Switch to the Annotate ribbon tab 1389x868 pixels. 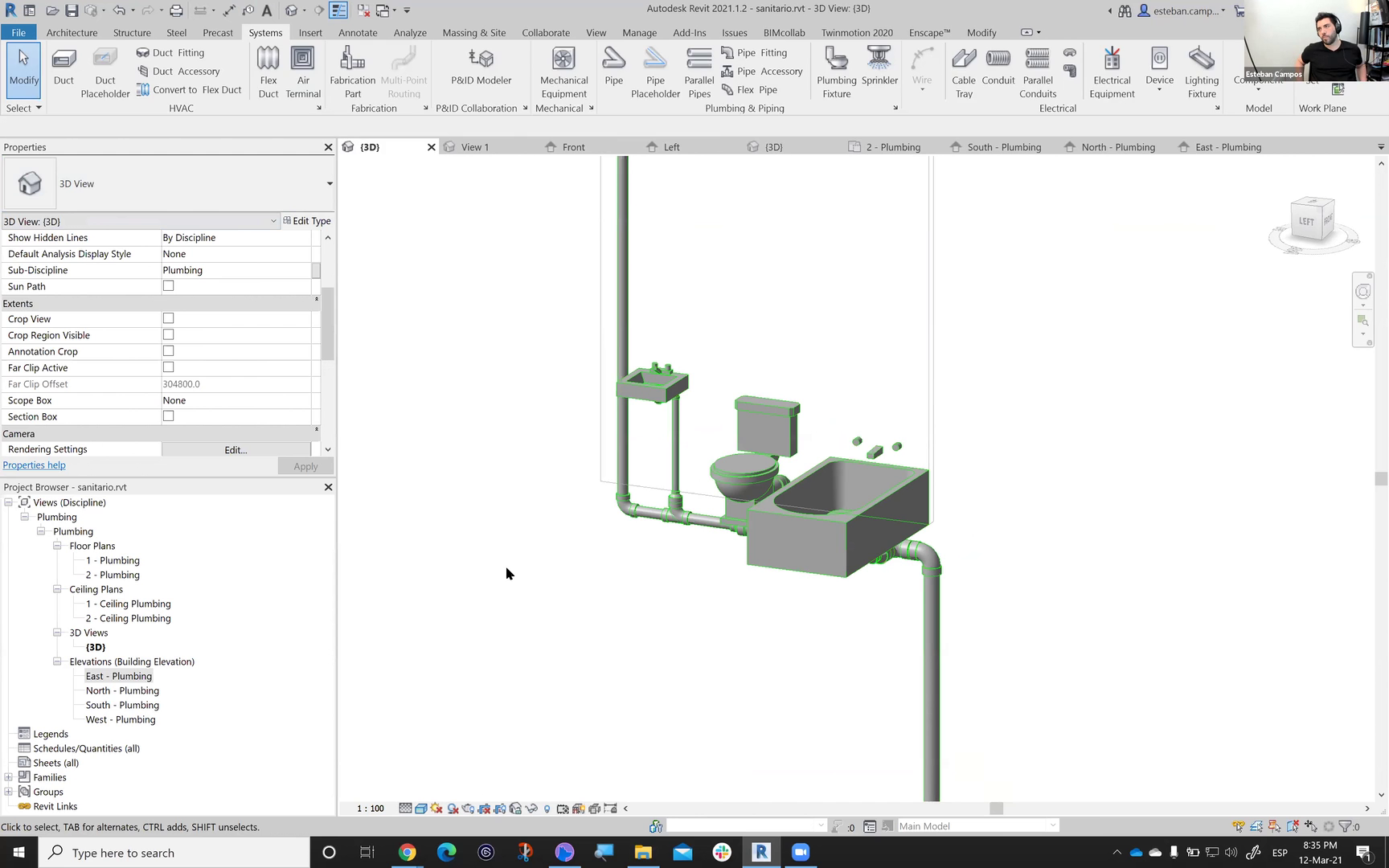[358, 33]
